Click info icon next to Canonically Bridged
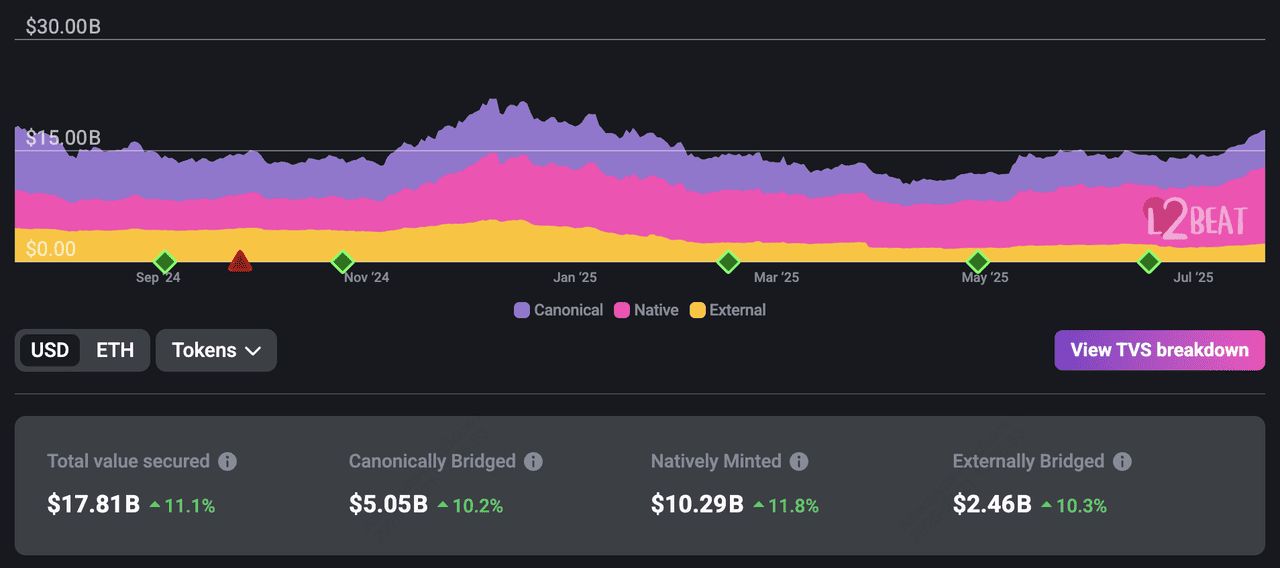 [534, 461]
